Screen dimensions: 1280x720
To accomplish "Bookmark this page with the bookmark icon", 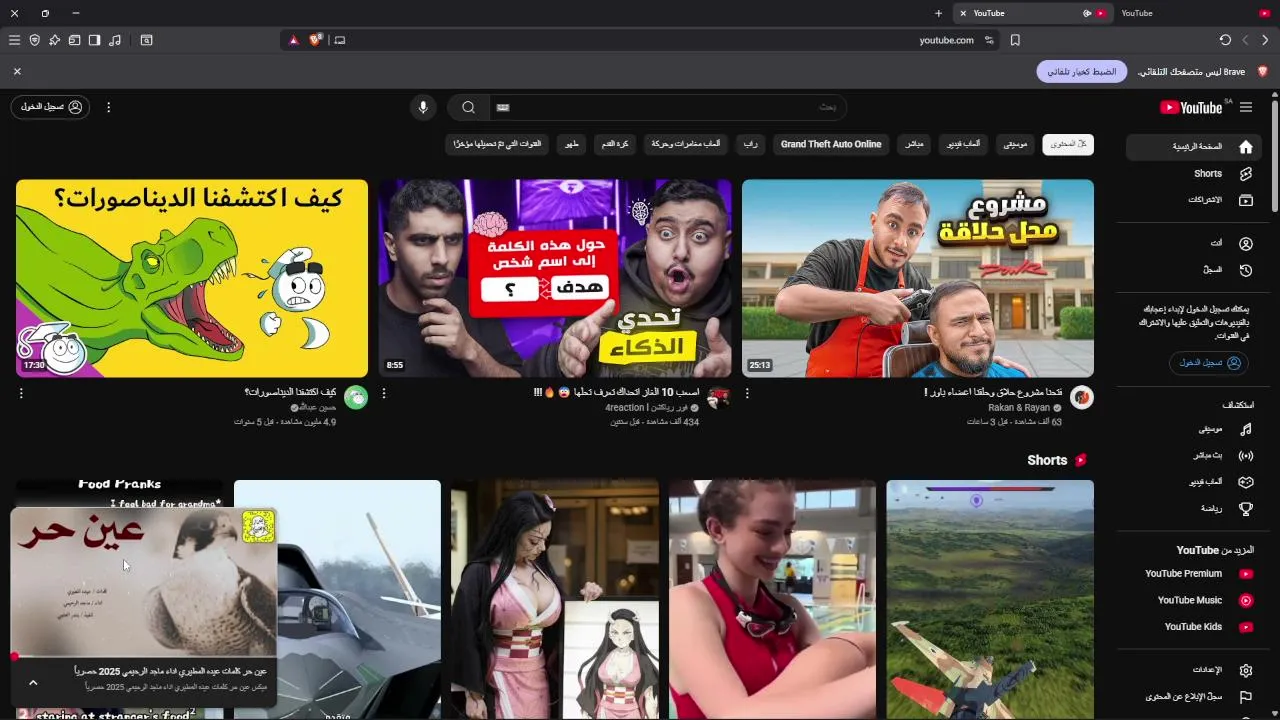I will point(1015,40).
